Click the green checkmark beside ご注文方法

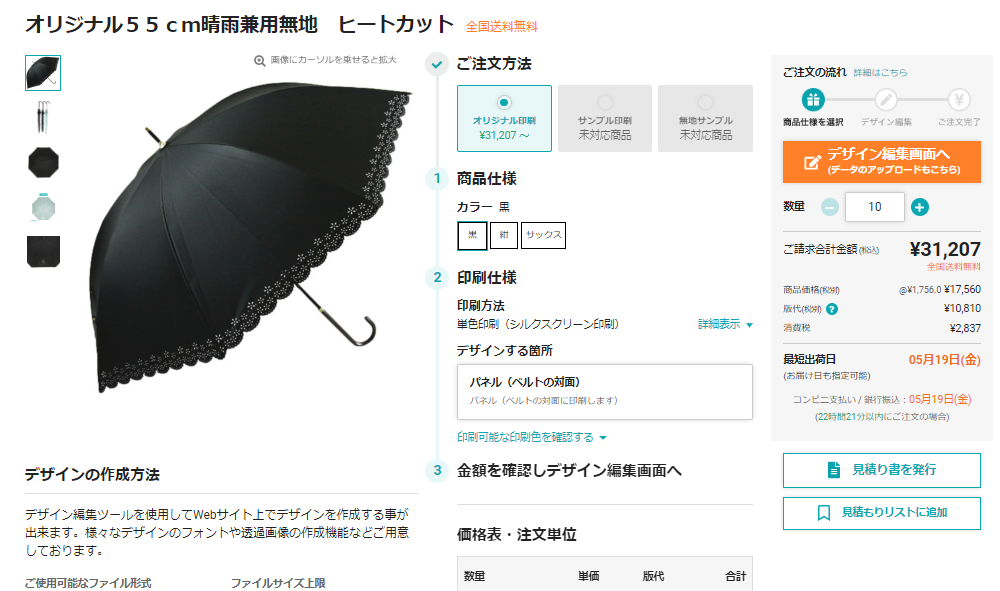point(437,64)
